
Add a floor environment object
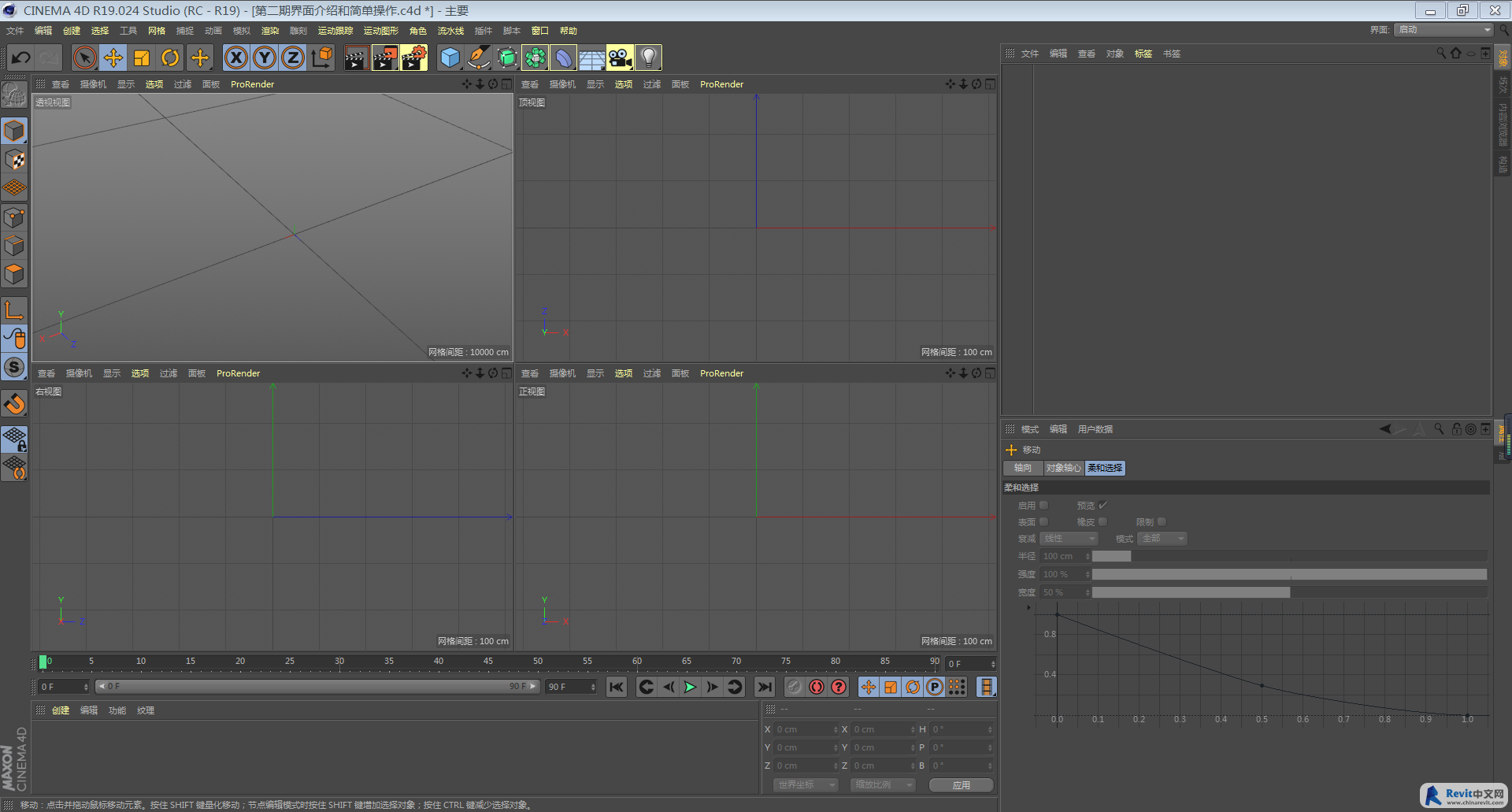[x=591, y=57]
